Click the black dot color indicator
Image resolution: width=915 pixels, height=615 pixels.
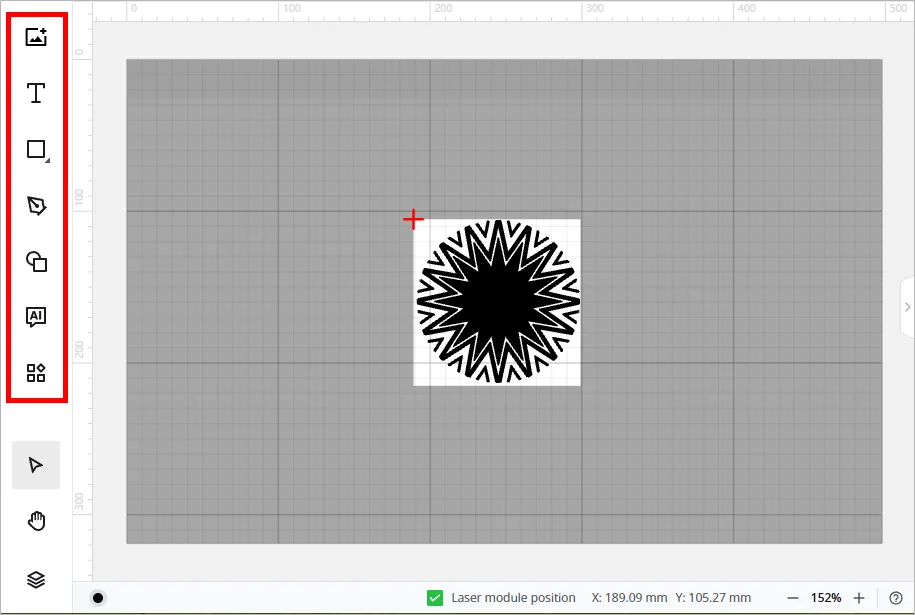pos(98,597)
